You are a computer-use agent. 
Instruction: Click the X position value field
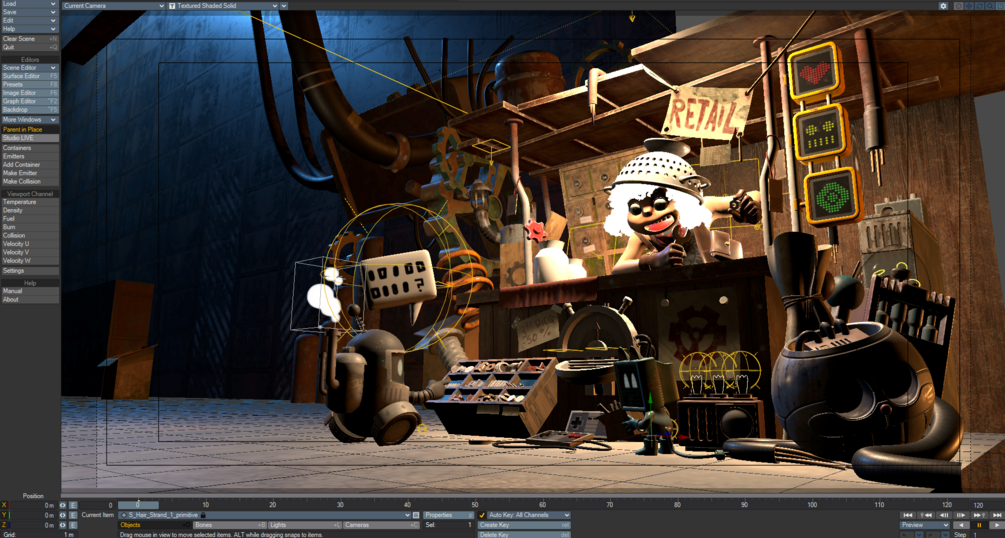click(x=33, y=505)
